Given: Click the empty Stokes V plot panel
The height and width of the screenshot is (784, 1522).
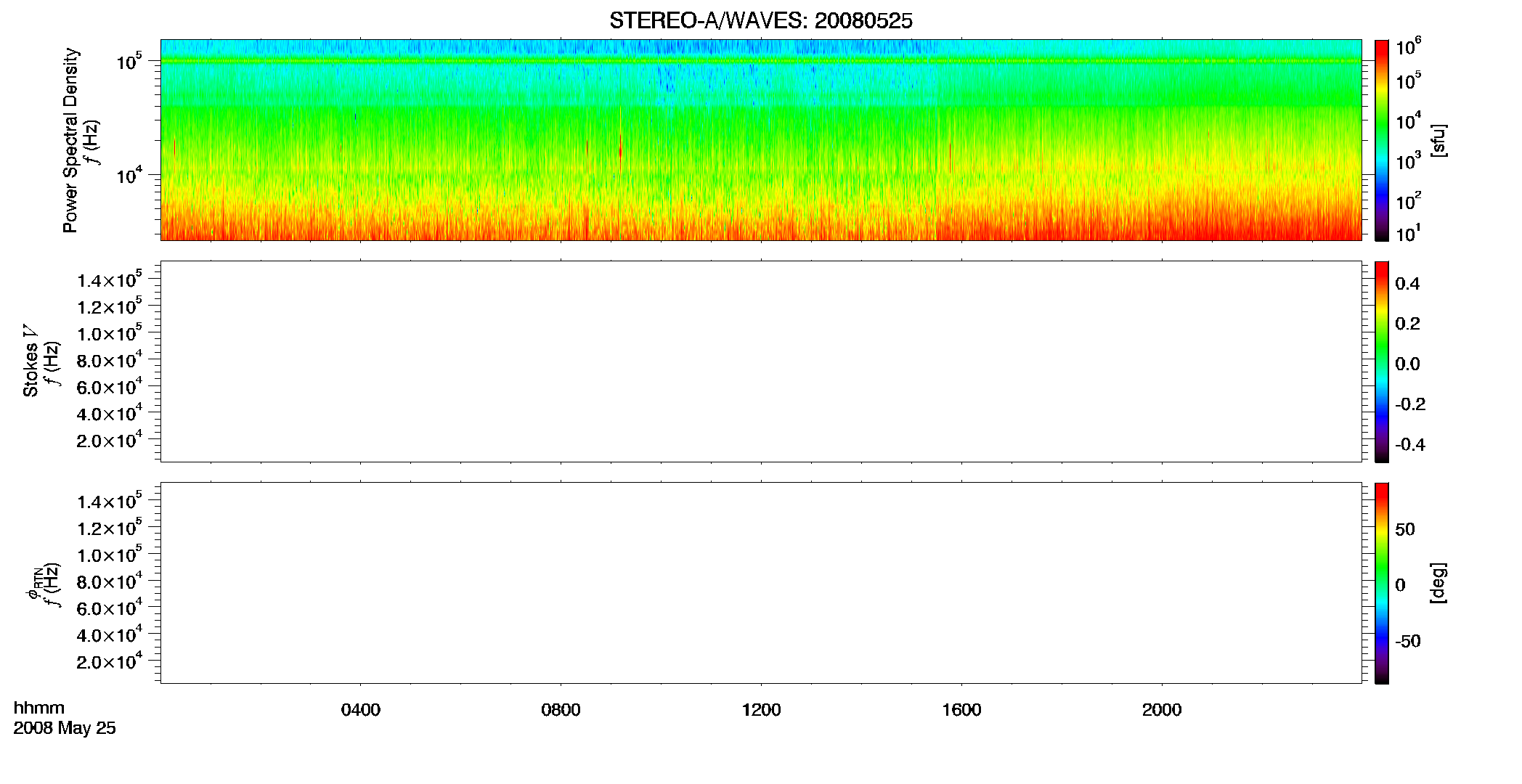Looking at the screenshot, I should point(761,362).
